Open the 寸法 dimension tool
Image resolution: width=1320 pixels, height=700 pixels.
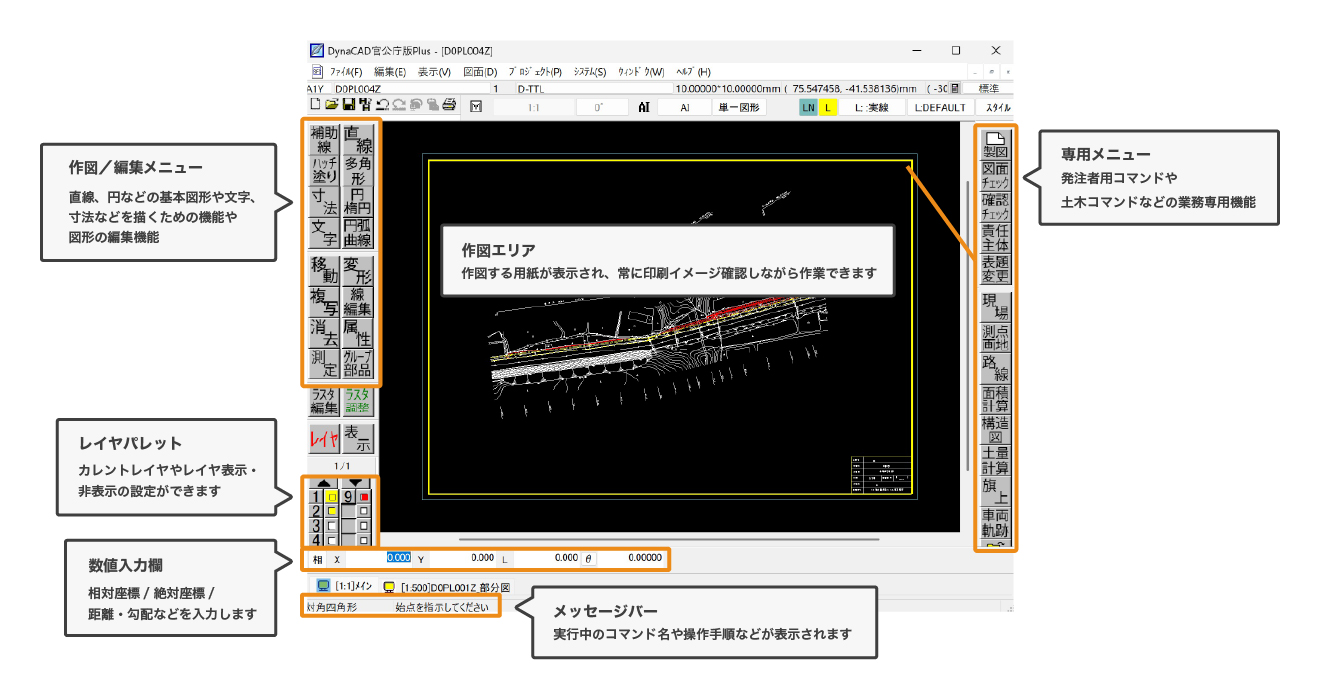click(324, 201)
